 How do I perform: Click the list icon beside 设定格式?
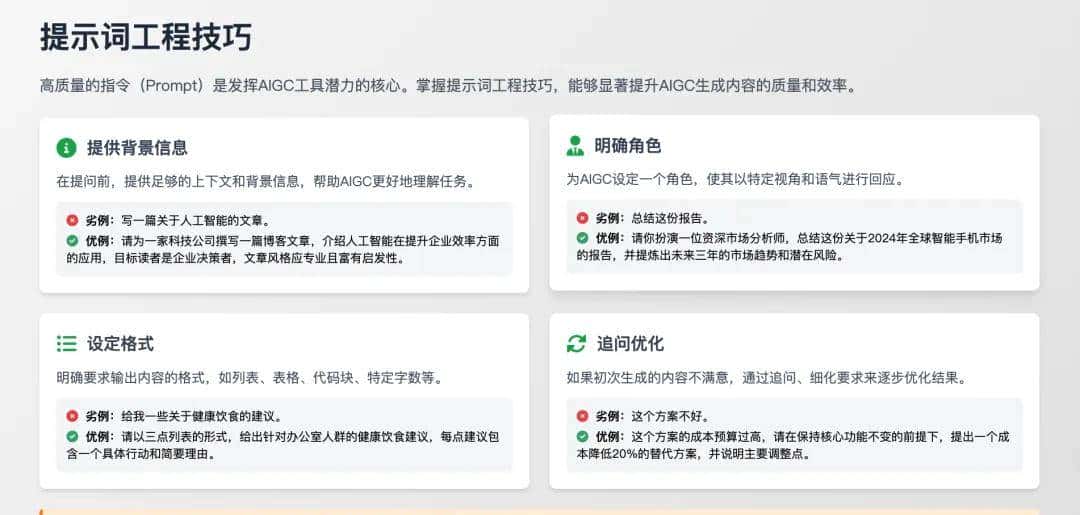click(66, 344)
